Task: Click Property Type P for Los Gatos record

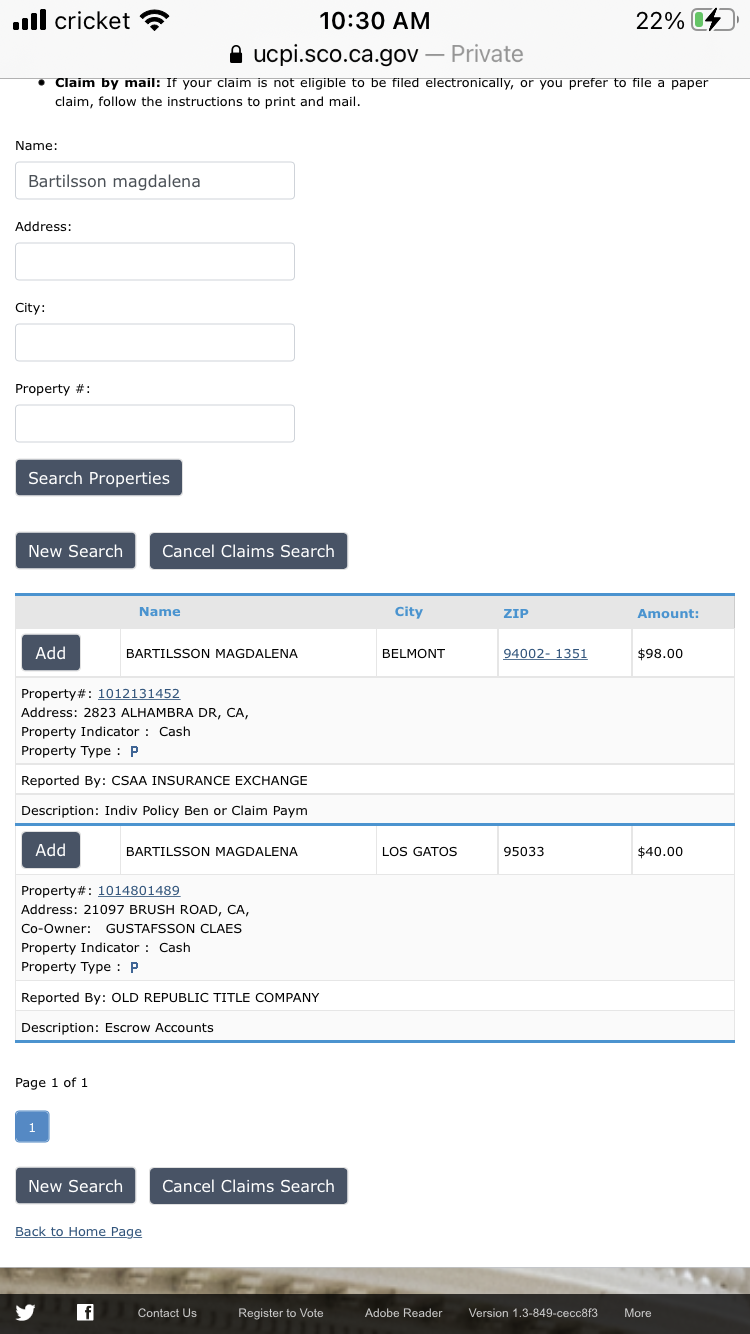Action: coord(134,967)
